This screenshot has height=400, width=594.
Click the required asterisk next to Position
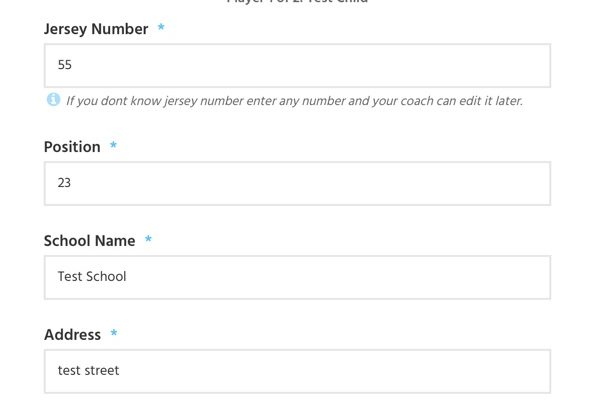113,145
